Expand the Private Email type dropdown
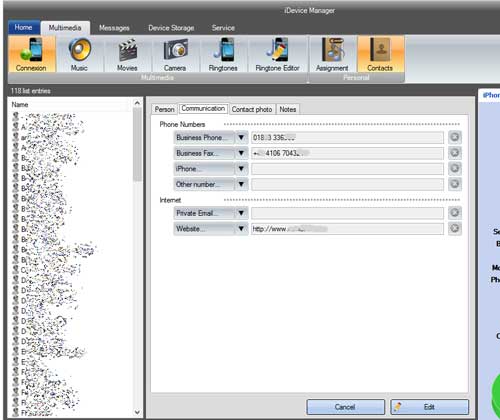Image resolution: width=500 pixels, height=420 pixels. coord(241,213)
